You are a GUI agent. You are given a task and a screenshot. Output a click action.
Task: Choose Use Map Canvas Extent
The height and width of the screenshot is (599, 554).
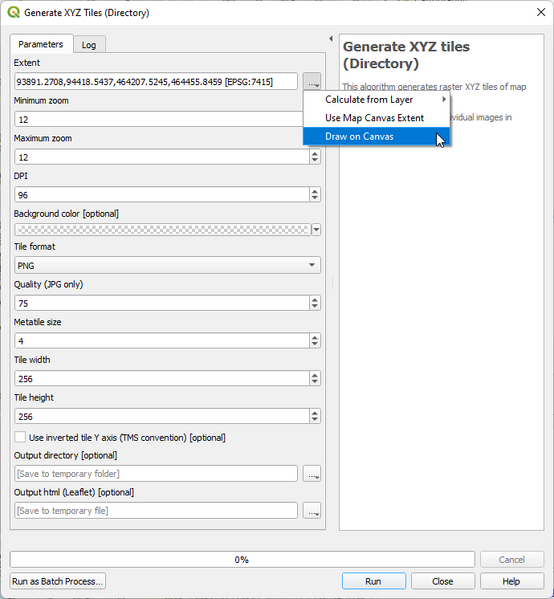(376, 118)
